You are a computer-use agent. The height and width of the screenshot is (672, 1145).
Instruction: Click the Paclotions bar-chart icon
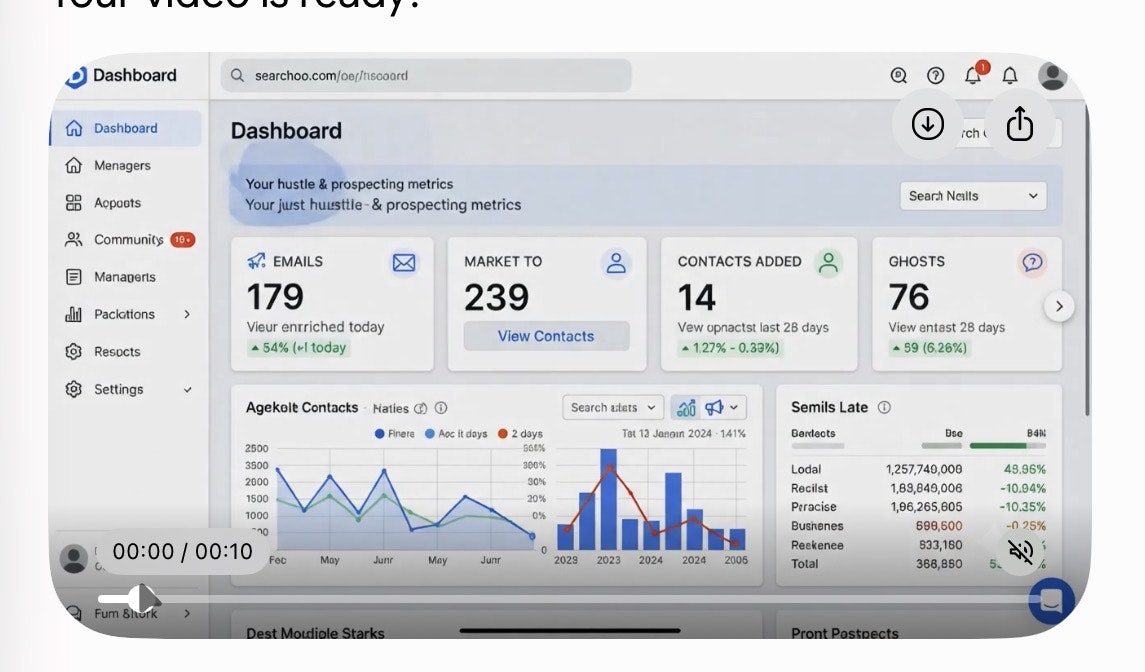pyautogui.click(x=74, y=314)
